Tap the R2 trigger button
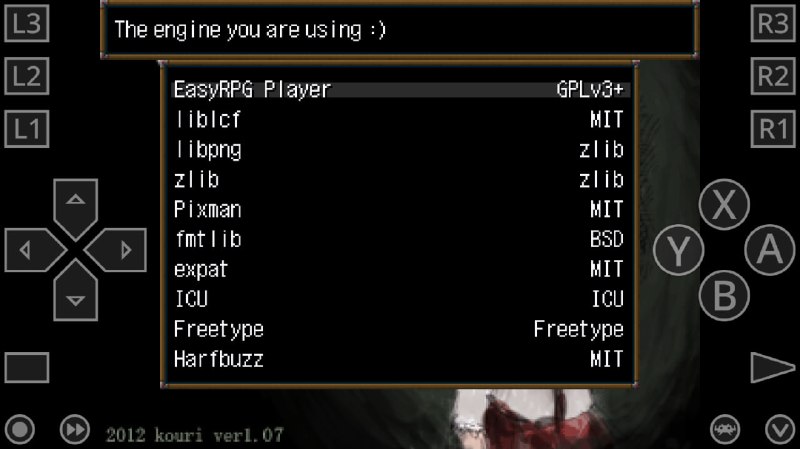The image size is (800, 449). pos(772,76)
